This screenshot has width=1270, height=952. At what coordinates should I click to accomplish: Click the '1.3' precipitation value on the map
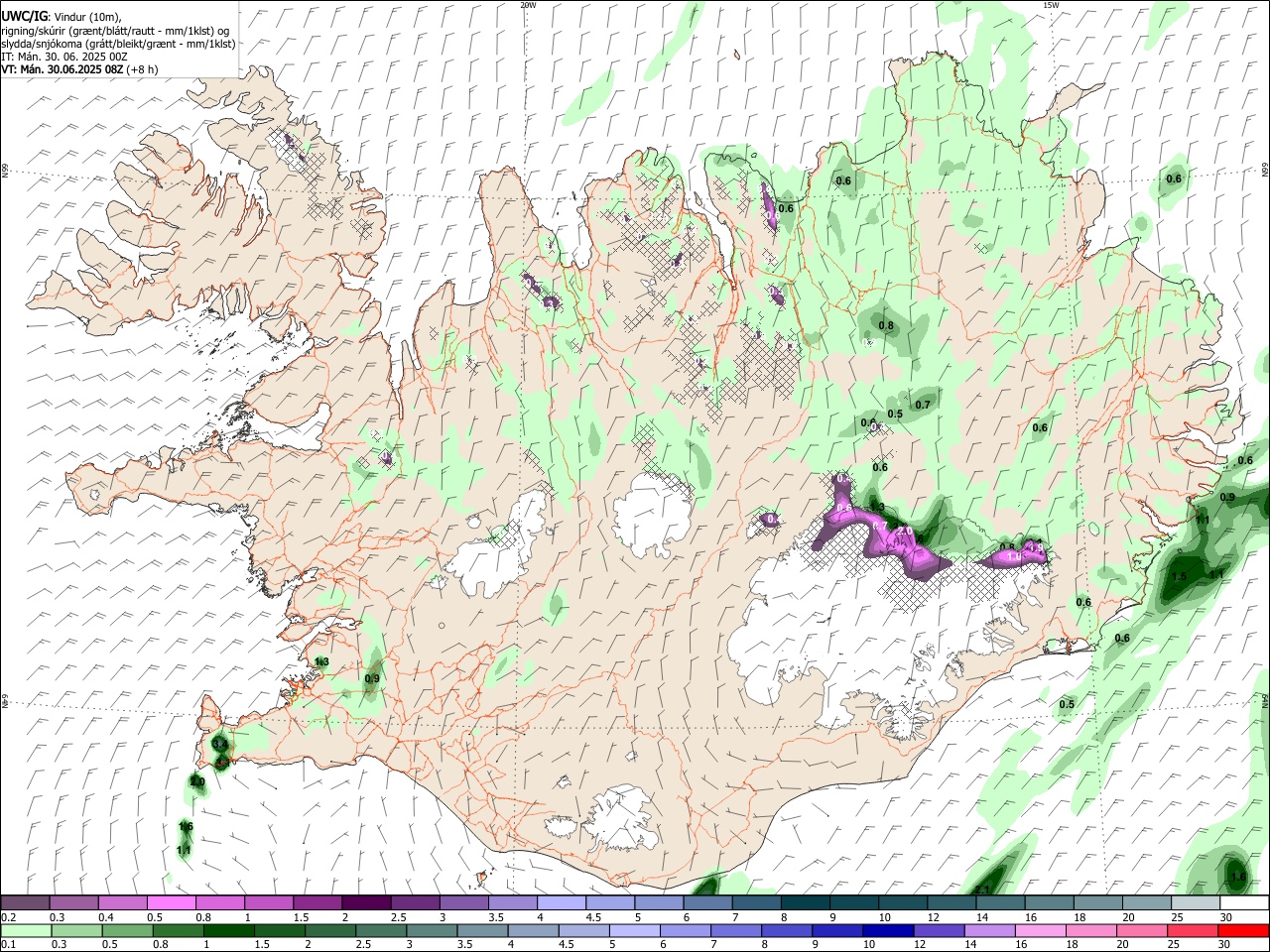tap(321, 661)
